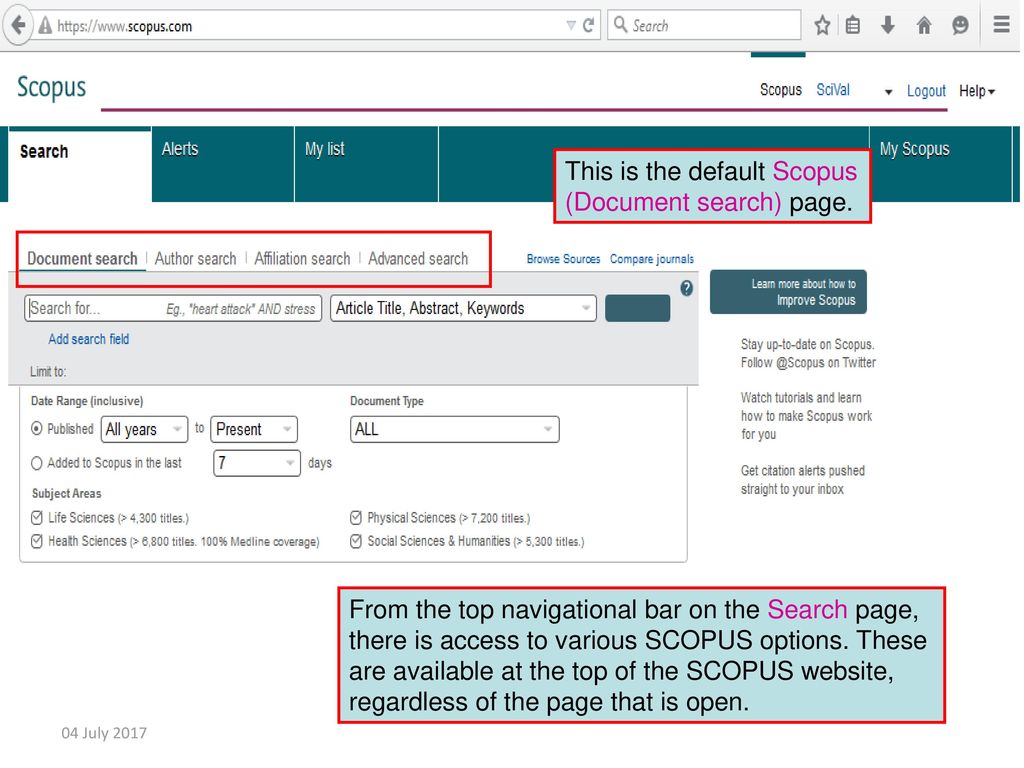The height and width of the screenshot is (768, 1024).
Task: Click the Logout link
Action: point(926,91)
